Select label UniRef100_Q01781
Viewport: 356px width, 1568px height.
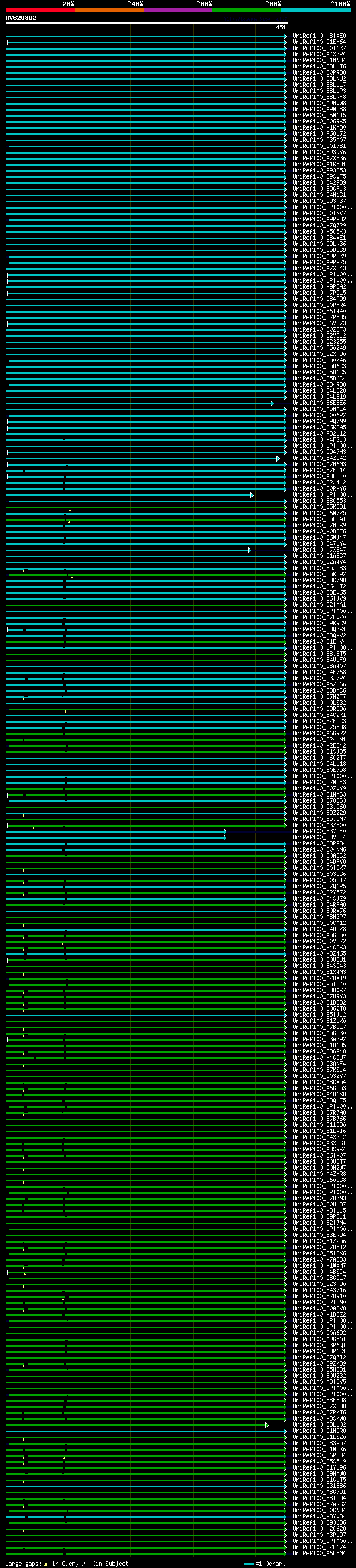(x=319, y=146)
